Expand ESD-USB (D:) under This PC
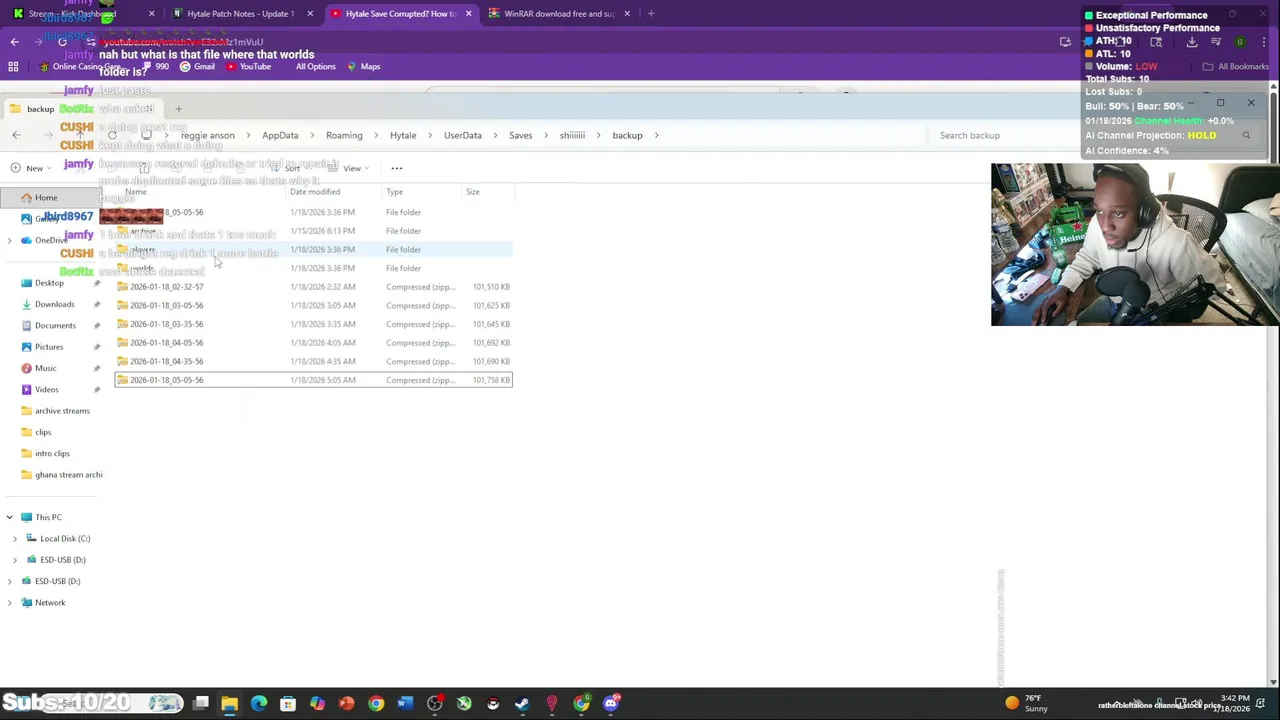The height and width of the screenshot is (720, 1280). click(x=15, y=560)
